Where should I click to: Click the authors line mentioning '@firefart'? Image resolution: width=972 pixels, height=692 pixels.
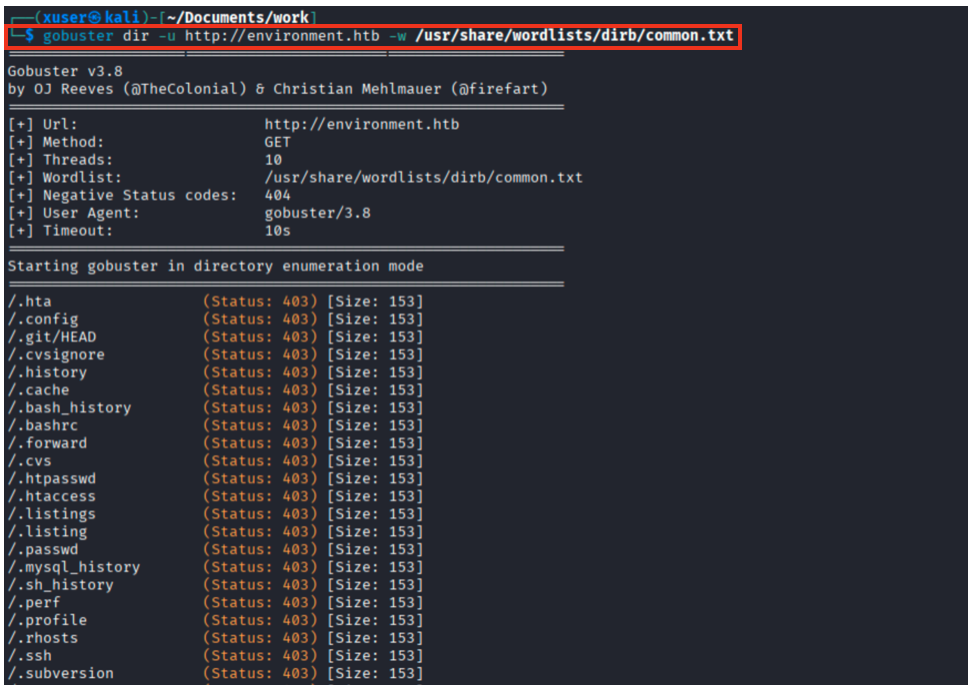coord(278,89)
